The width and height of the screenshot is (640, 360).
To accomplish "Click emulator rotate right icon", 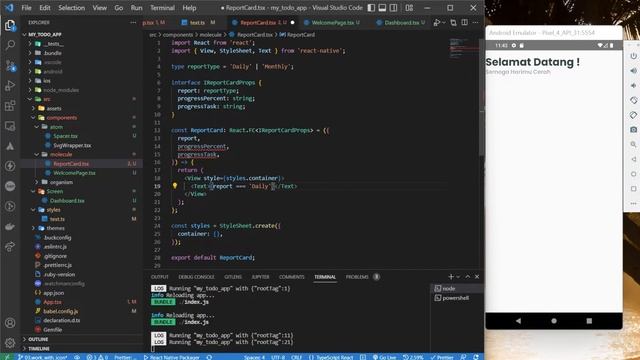I will tap(633, 115).
